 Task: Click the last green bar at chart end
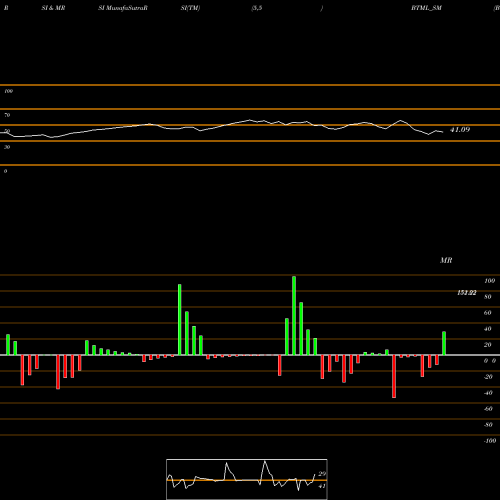[x=444, y=343]
